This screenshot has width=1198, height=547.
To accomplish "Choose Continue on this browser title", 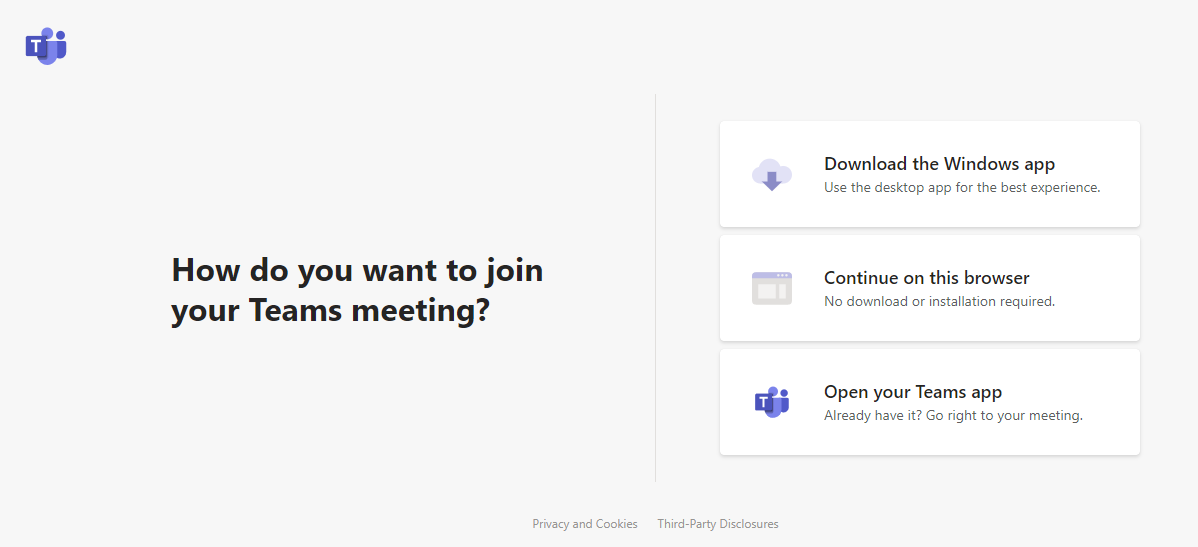I will pyautogui.click(x=926, y=278).
